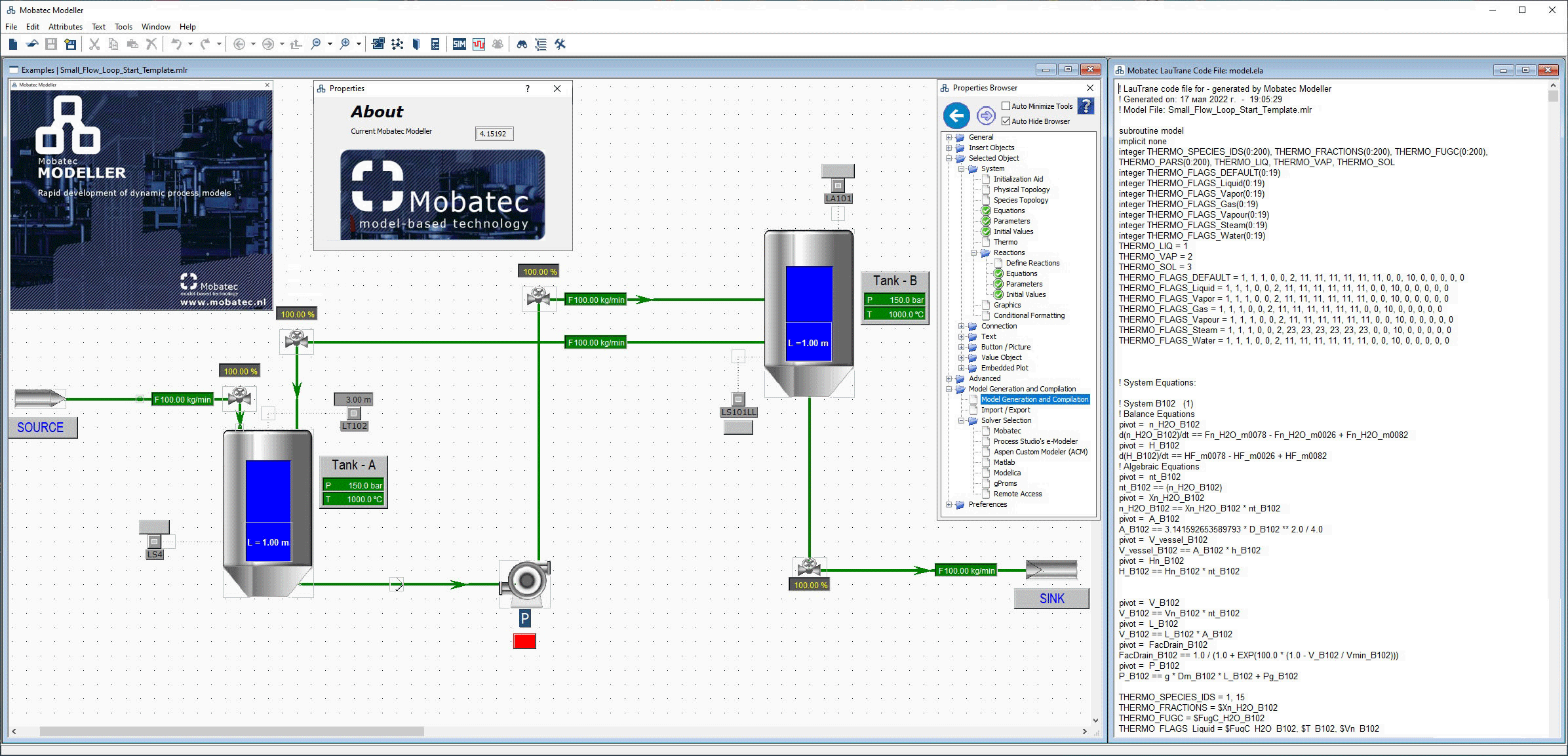Select the Tank - B vessel graphic
The width and height of the screenshot is (1568, 756).
pos(809,313)
